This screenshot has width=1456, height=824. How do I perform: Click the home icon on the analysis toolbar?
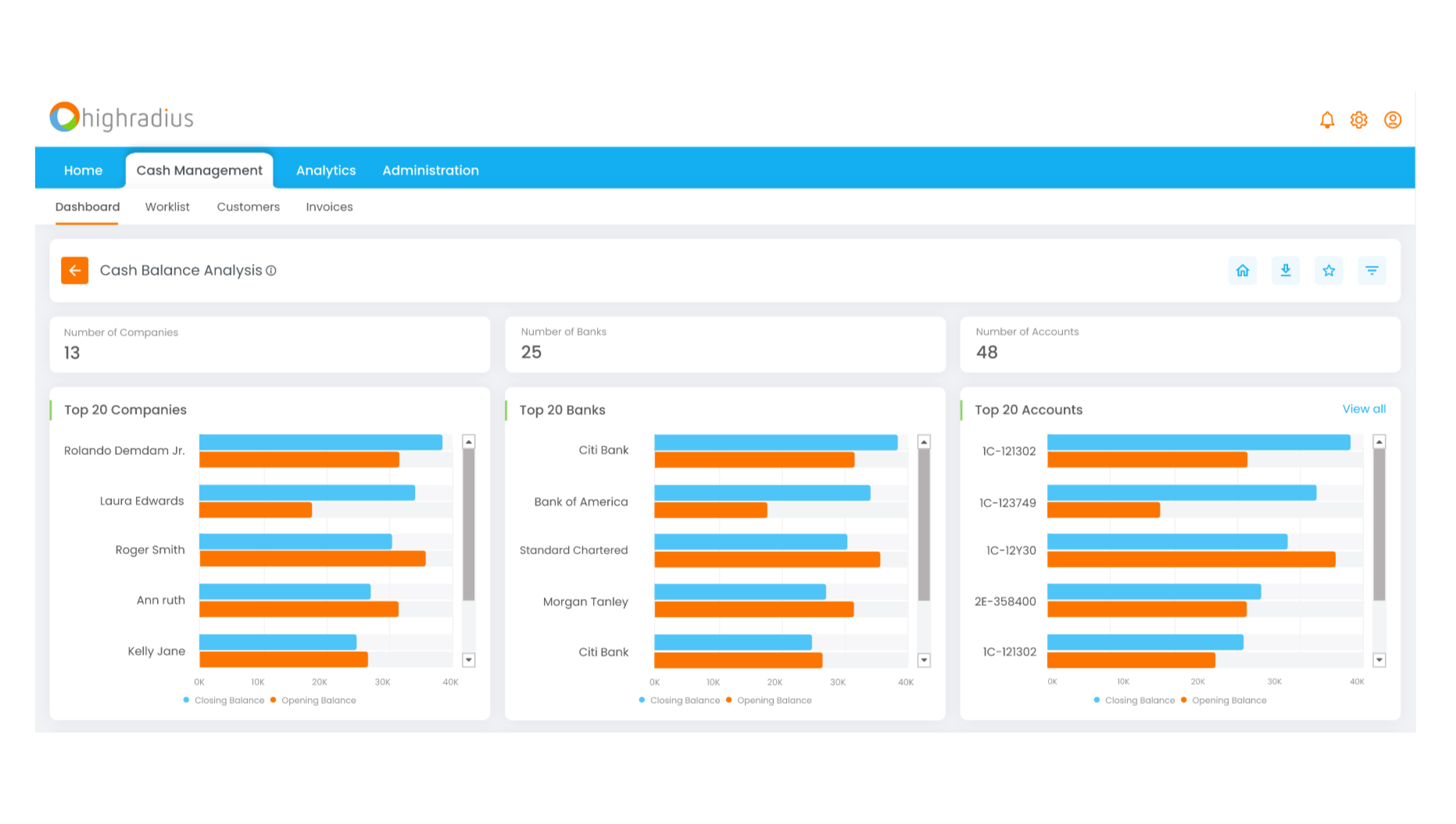coord(1243,270)
